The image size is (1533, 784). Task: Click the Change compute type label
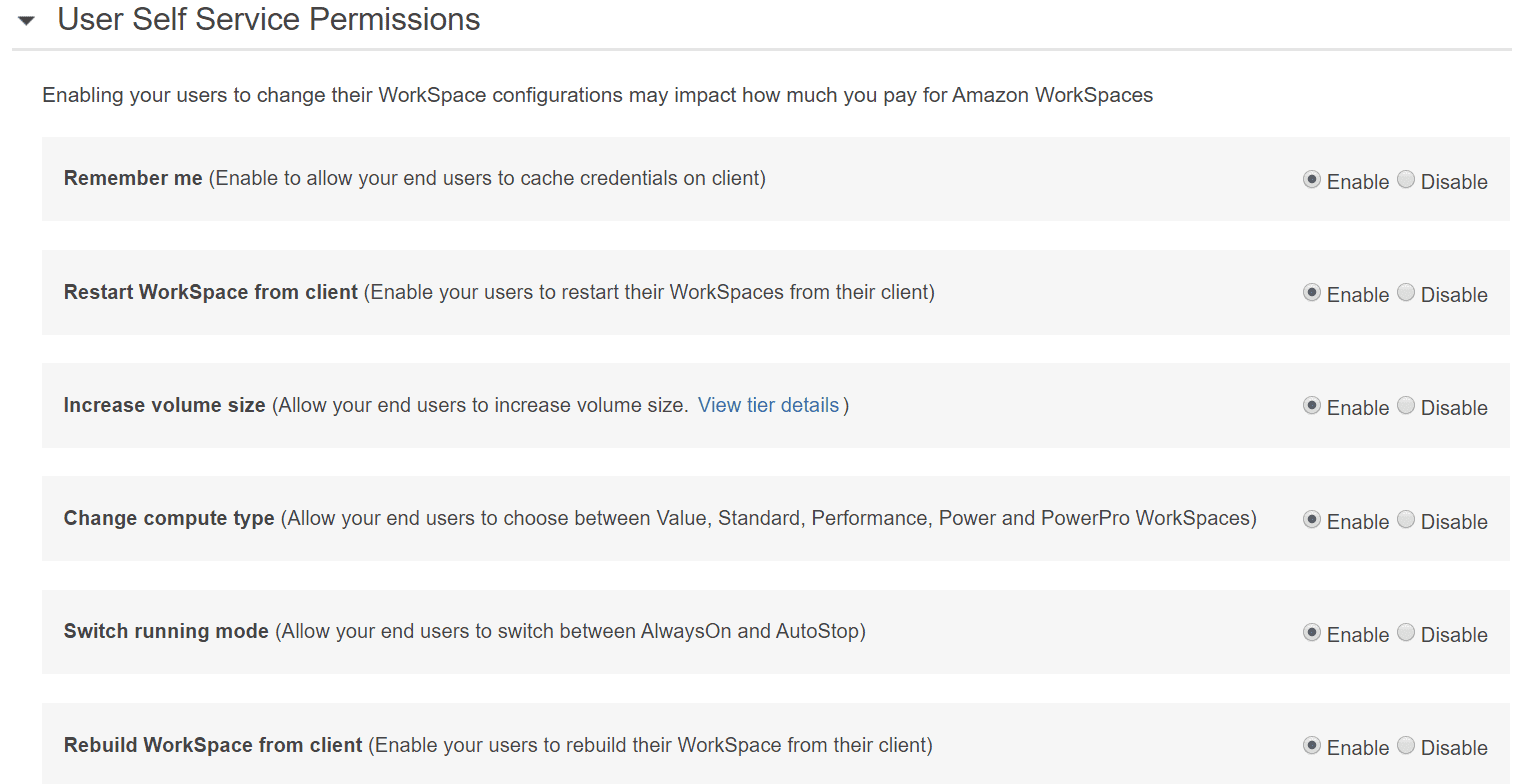(169, 518)
